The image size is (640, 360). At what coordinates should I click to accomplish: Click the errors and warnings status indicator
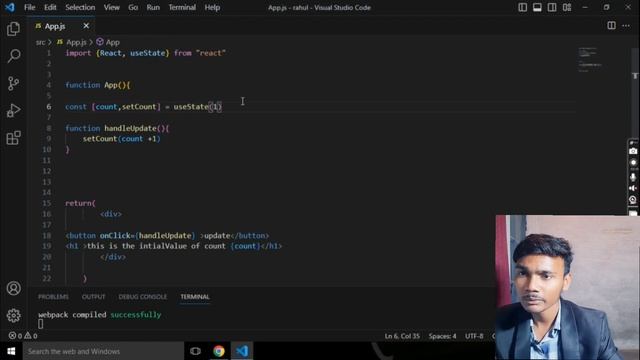pyautogui.click(x=23, y=336)
